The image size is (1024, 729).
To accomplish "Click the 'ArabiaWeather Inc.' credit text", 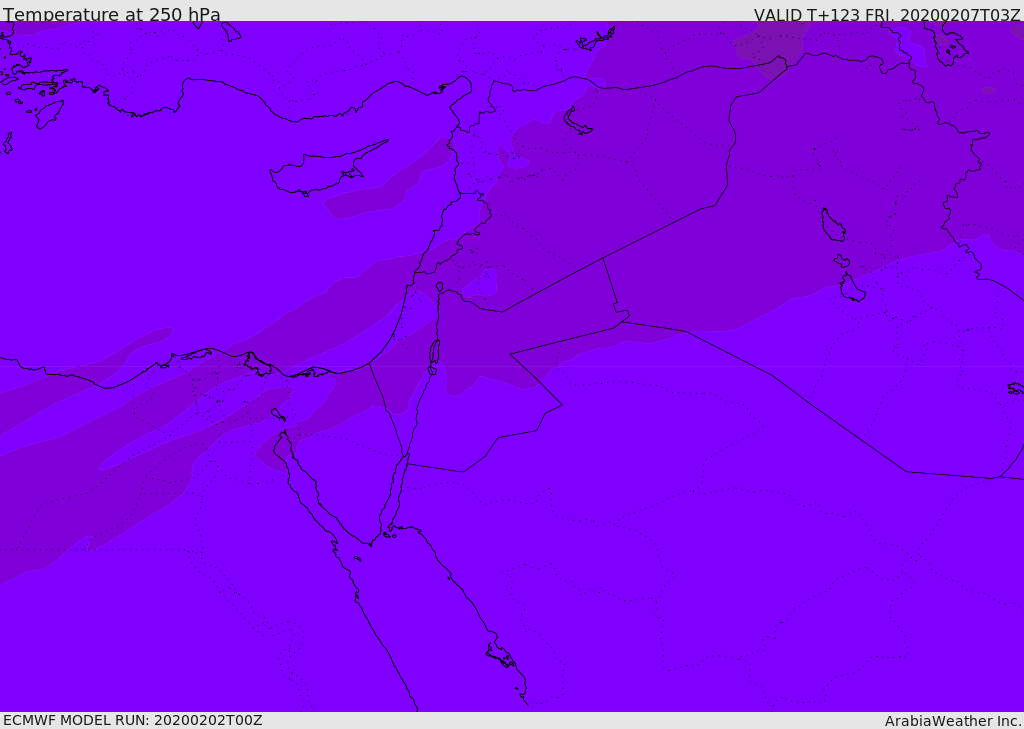I will 954,721.
